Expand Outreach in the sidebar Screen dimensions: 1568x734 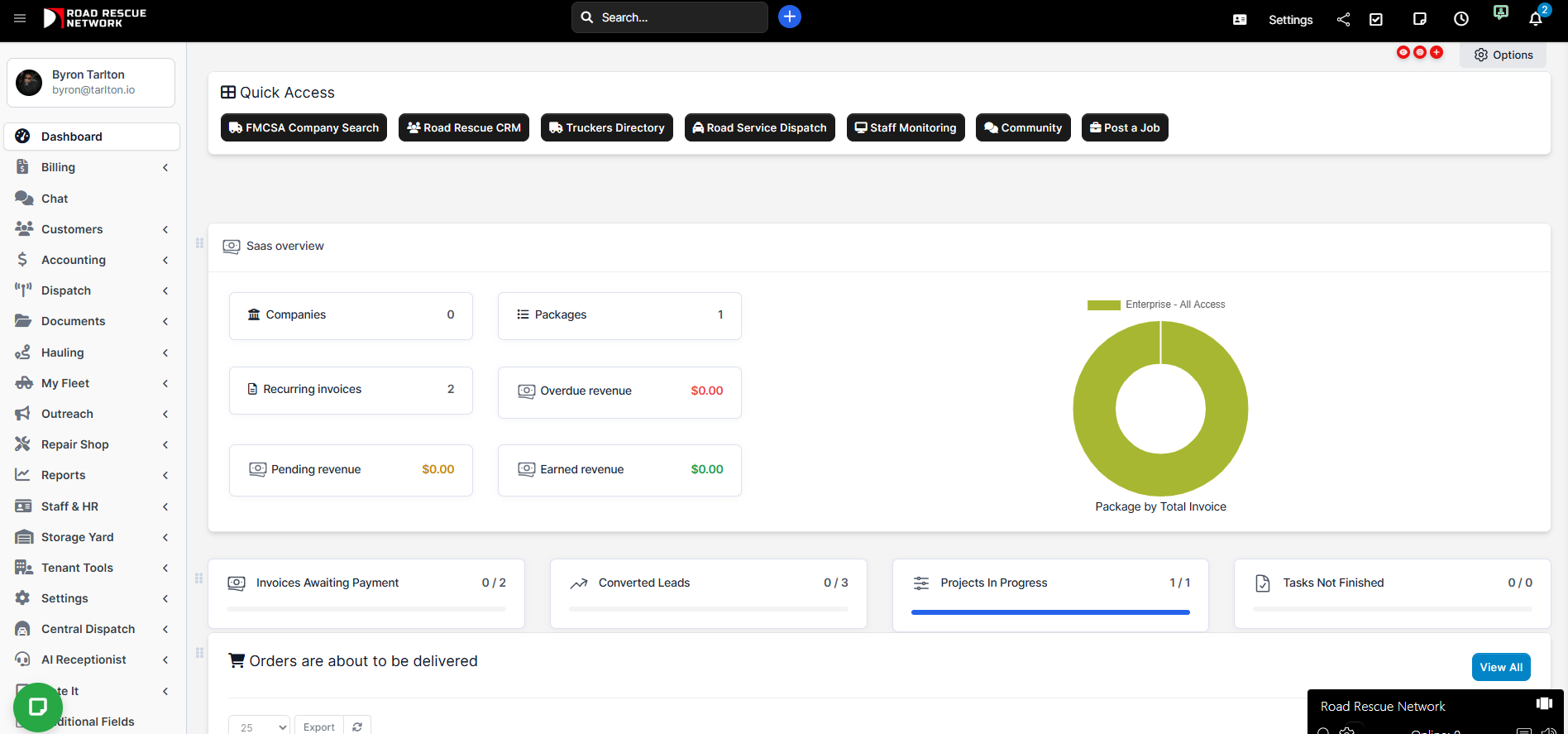pyautogui.click(x=92, y=414)
